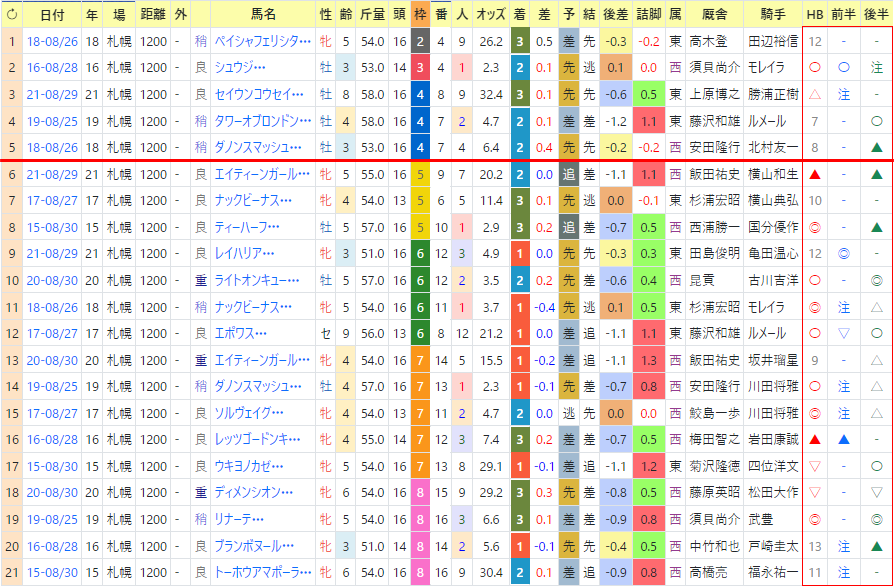The width and height of the screenshot is (894, 586).
Task: Open the horse link ペイシャフェリシタ
Action: coord(263,42)
